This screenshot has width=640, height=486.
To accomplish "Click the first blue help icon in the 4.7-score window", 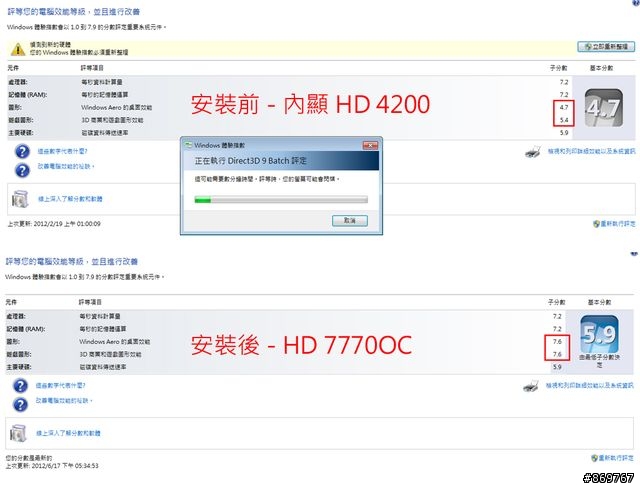I will click(x=22, y=151).
